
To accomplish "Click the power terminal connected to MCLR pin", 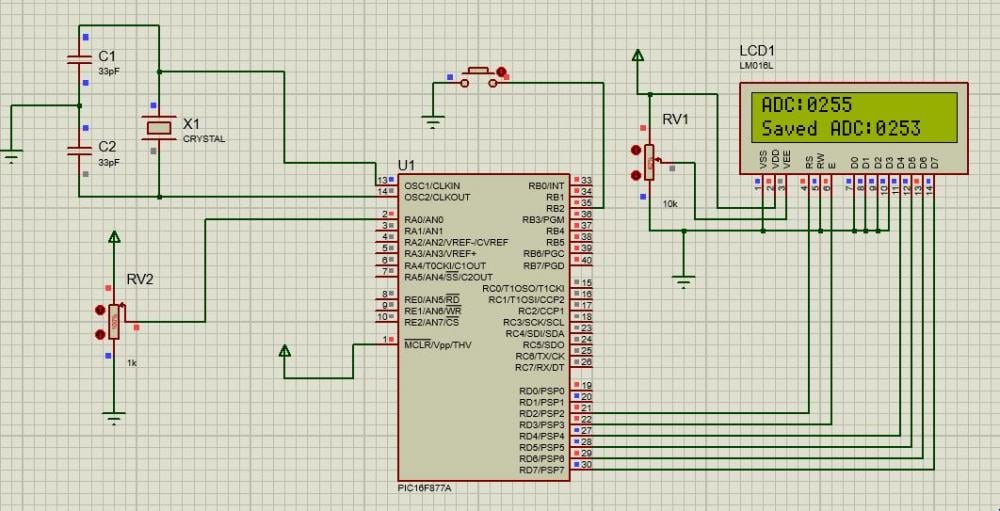I will tap(285, 351).
